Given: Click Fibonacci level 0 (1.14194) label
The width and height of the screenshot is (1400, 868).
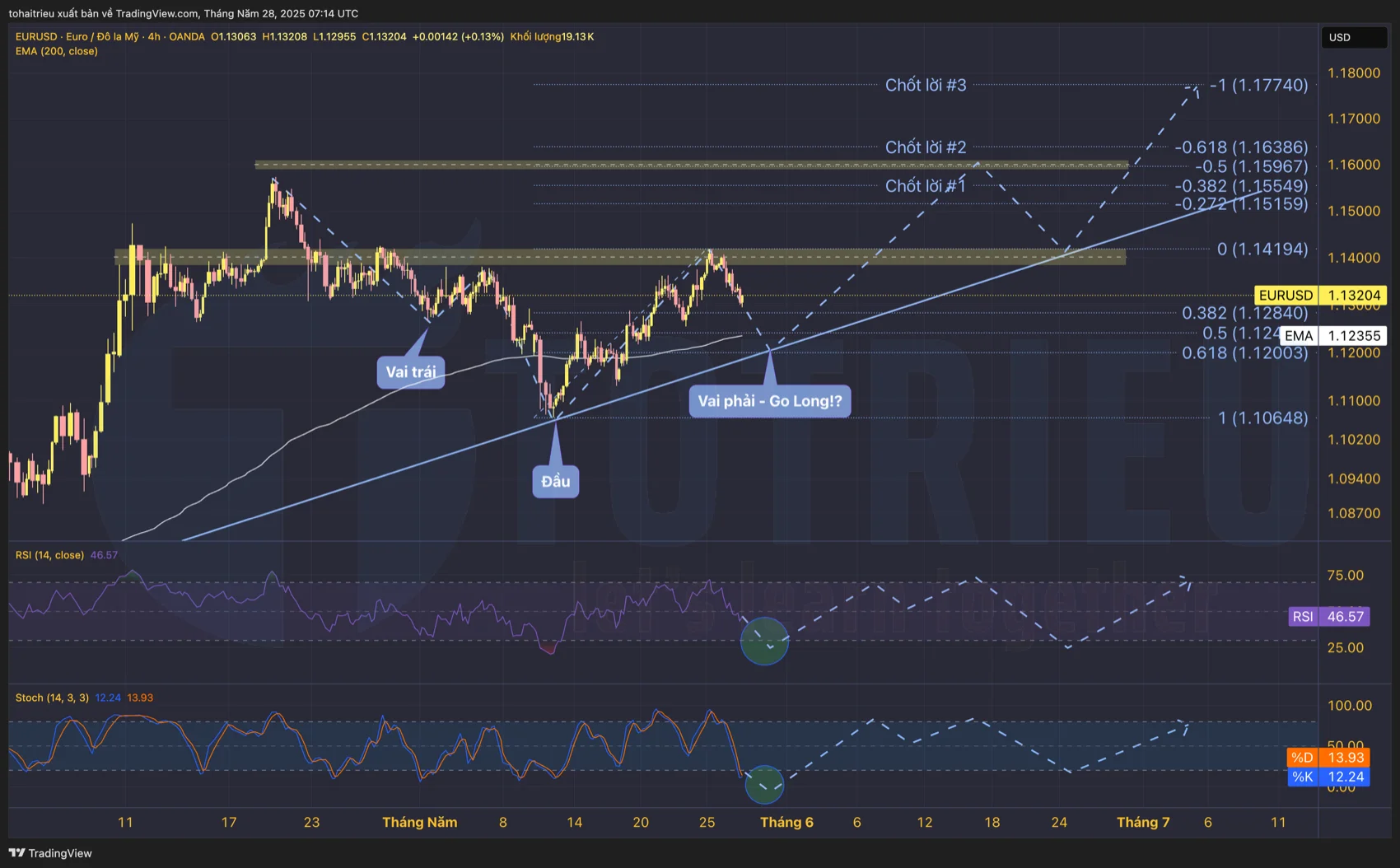Looking at the screenshot, I should click(x=1262, y=249).
